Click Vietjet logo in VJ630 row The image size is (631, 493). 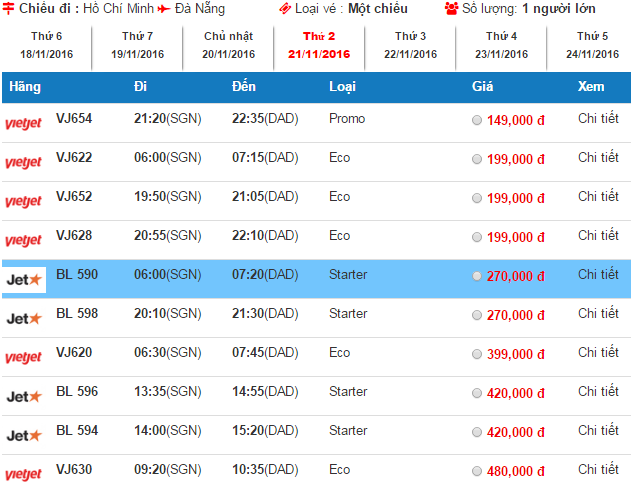23,474
